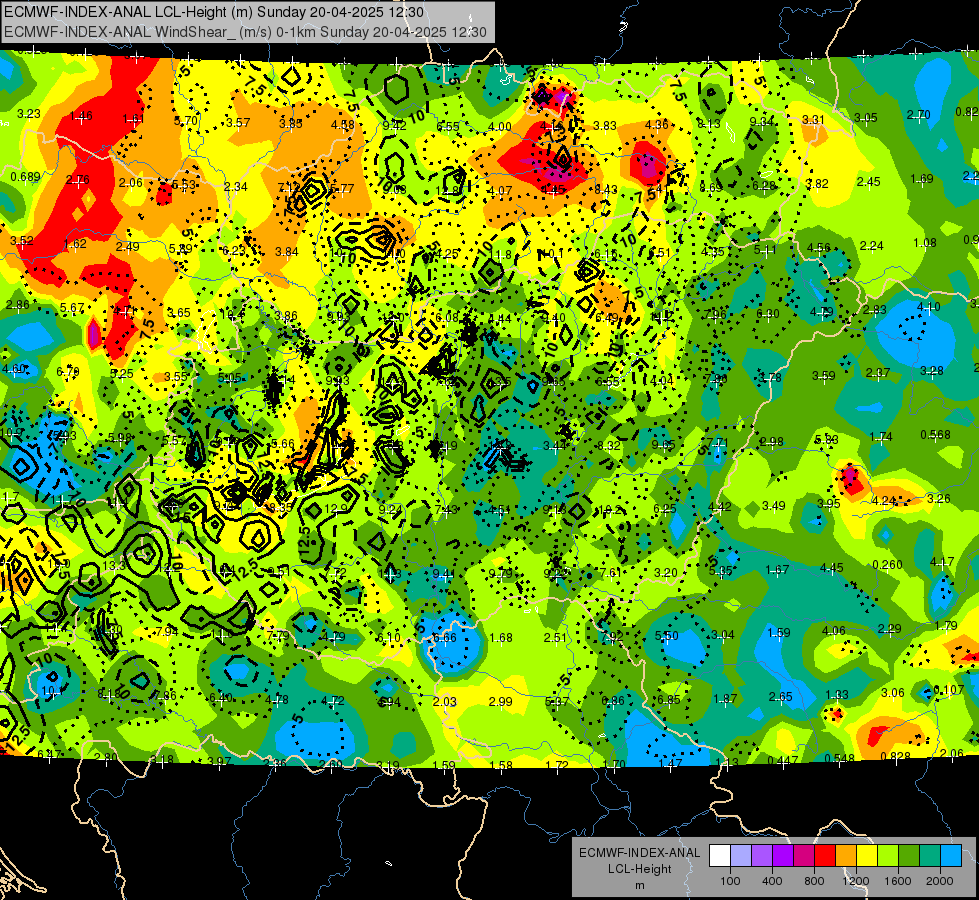Pick the yellow legend swatch after 1200
Image resolution: width=979 pixels, height=900 pixels.
[x=867, y=856]
